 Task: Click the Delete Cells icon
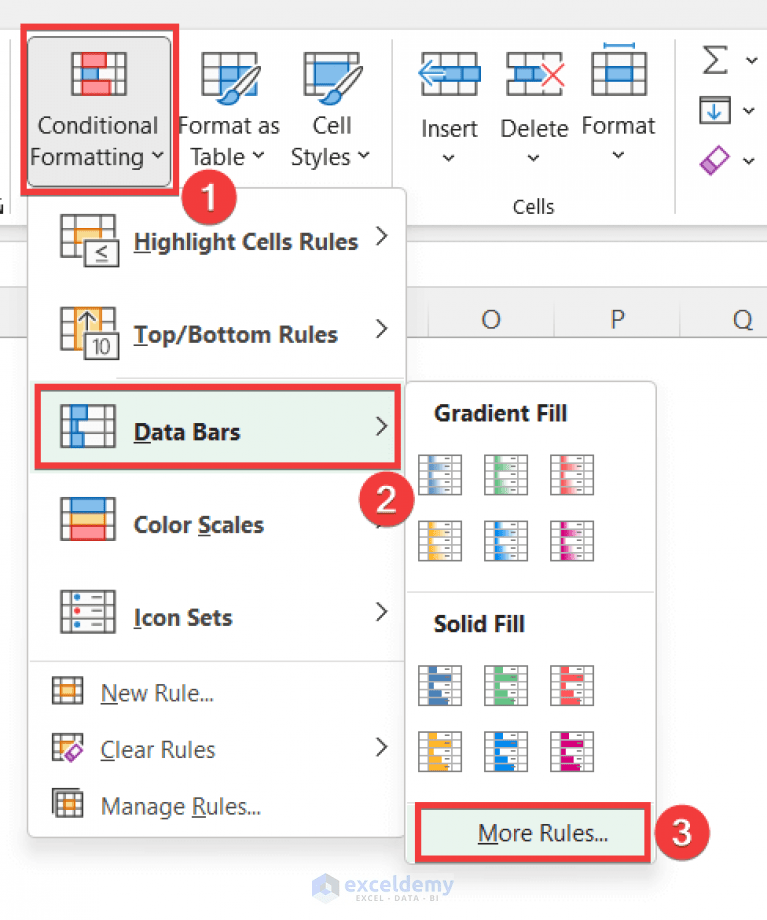(x=533, y=72)
